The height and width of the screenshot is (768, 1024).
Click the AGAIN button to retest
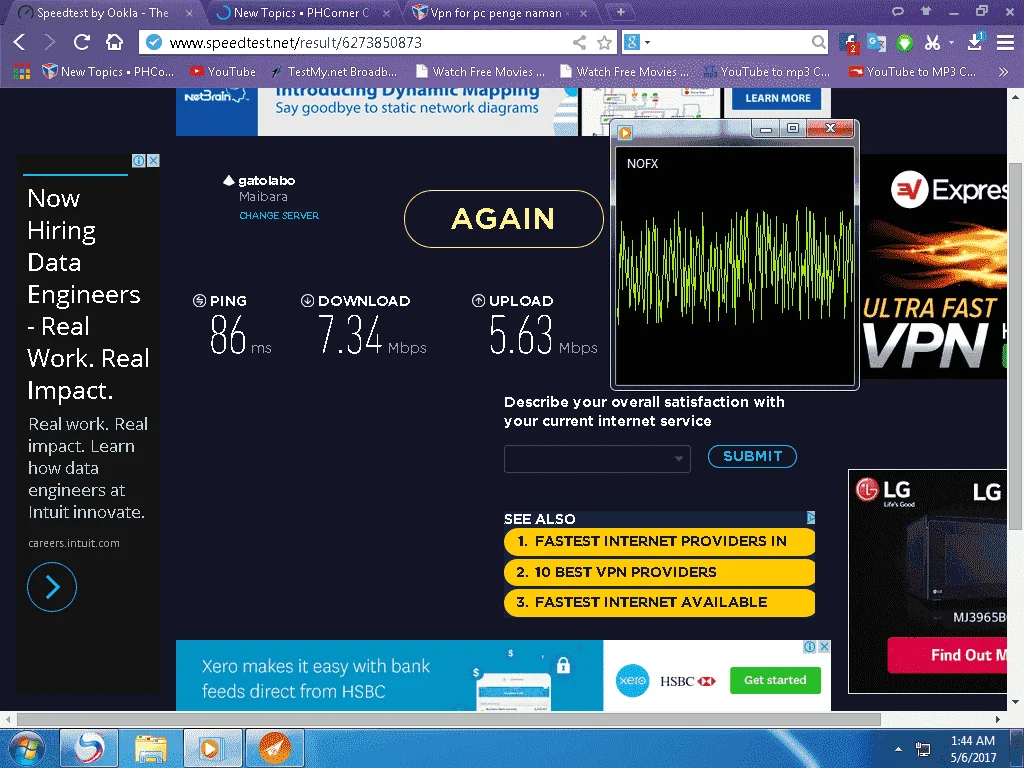(504, 219)
